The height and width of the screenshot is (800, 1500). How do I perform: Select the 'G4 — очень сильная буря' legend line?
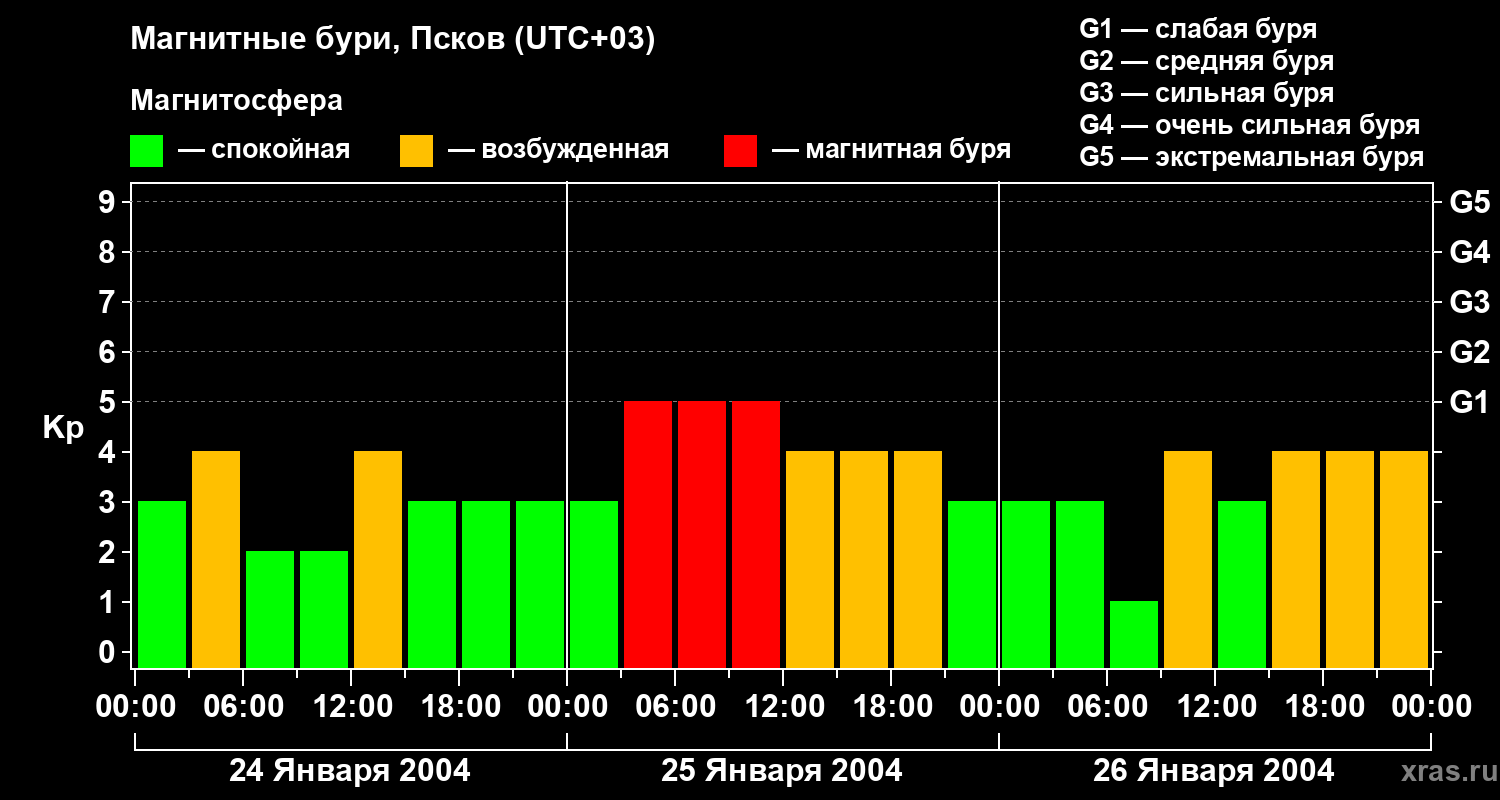pyautogui.click(x=1250, y=125)
